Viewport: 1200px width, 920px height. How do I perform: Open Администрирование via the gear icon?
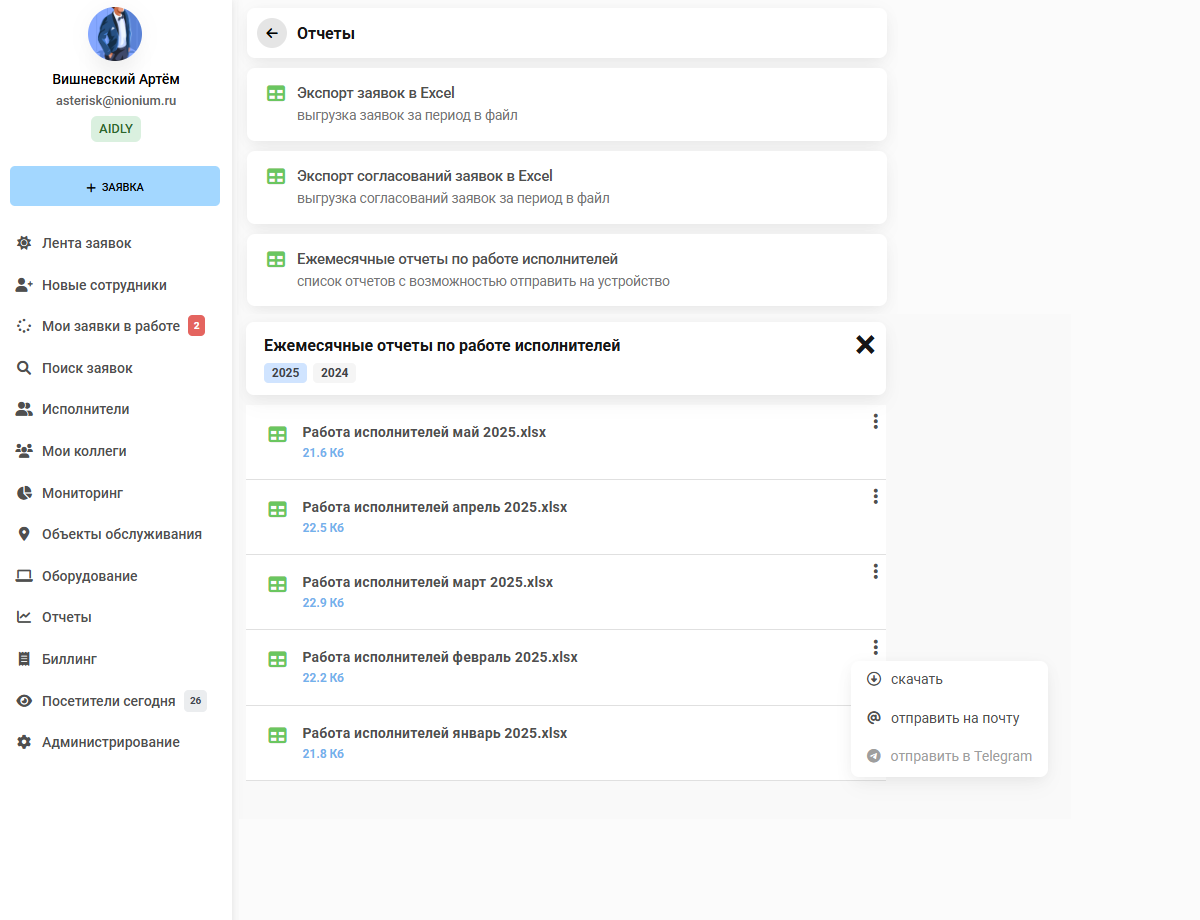click(x=24, y=742)
